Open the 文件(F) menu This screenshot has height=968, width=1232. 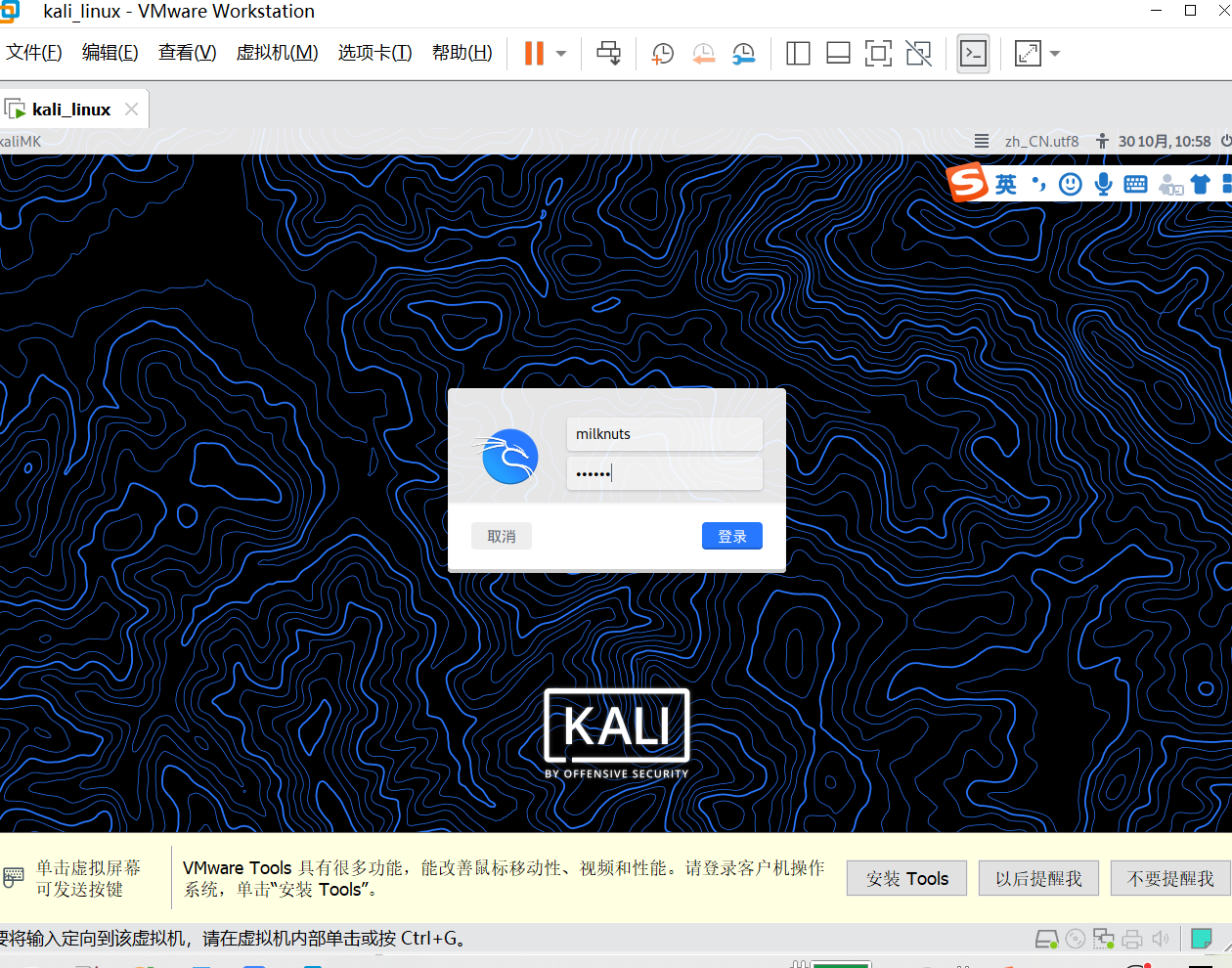tap(34, 53)
